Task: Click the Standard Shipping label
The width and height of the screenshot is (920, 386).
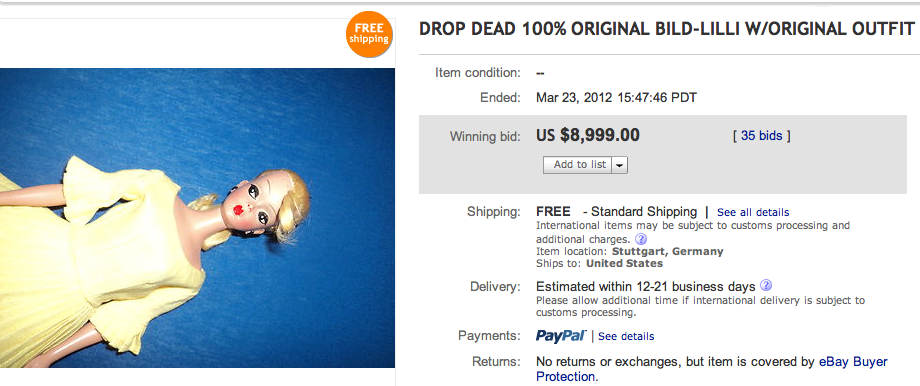Action: click(644, 212)
